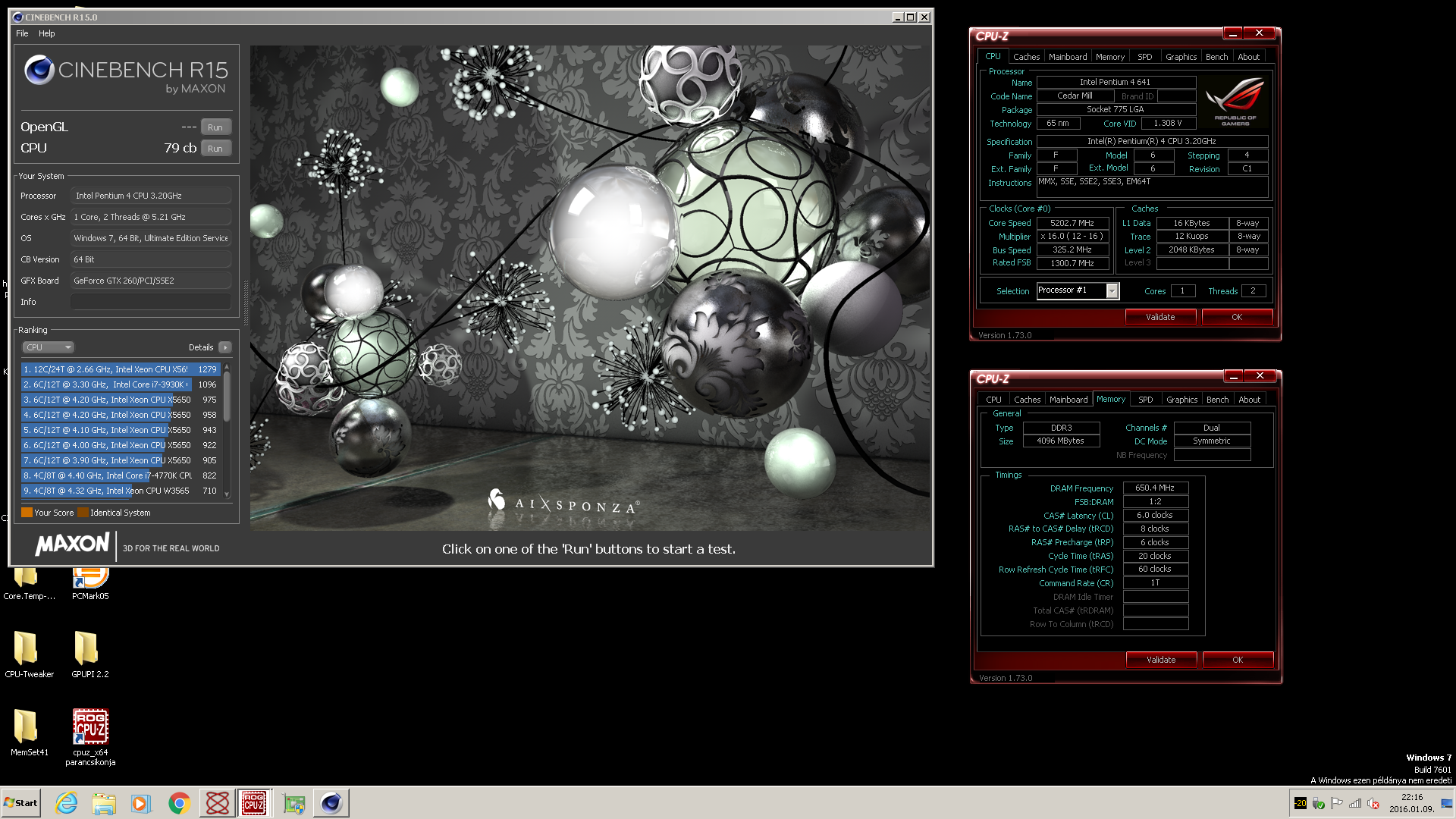Click the ranking list scroll-down arrow
The height and width of the screenshot is (819, 1456).
[226, 494]
